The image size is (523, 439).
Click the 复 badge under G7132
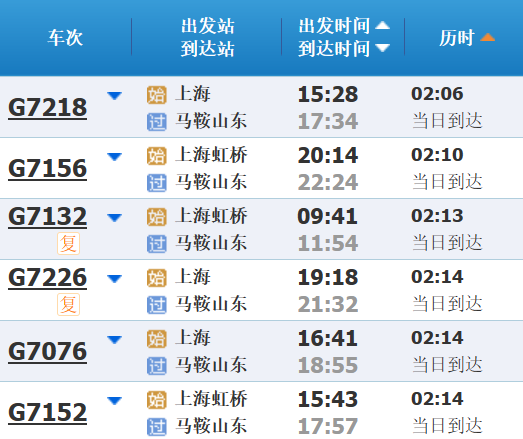coord(68,244)
